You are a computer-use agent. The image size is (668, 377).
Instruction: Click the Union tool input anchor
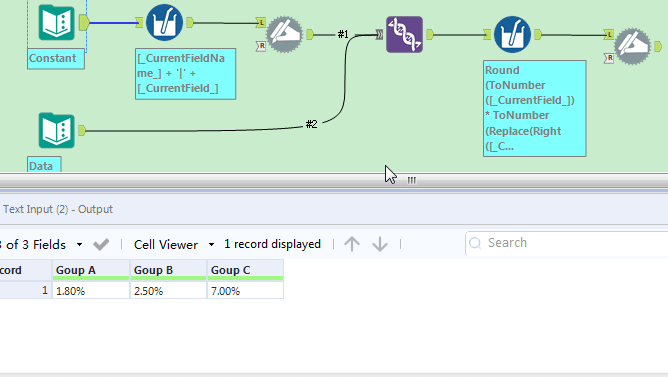point(379,35)
